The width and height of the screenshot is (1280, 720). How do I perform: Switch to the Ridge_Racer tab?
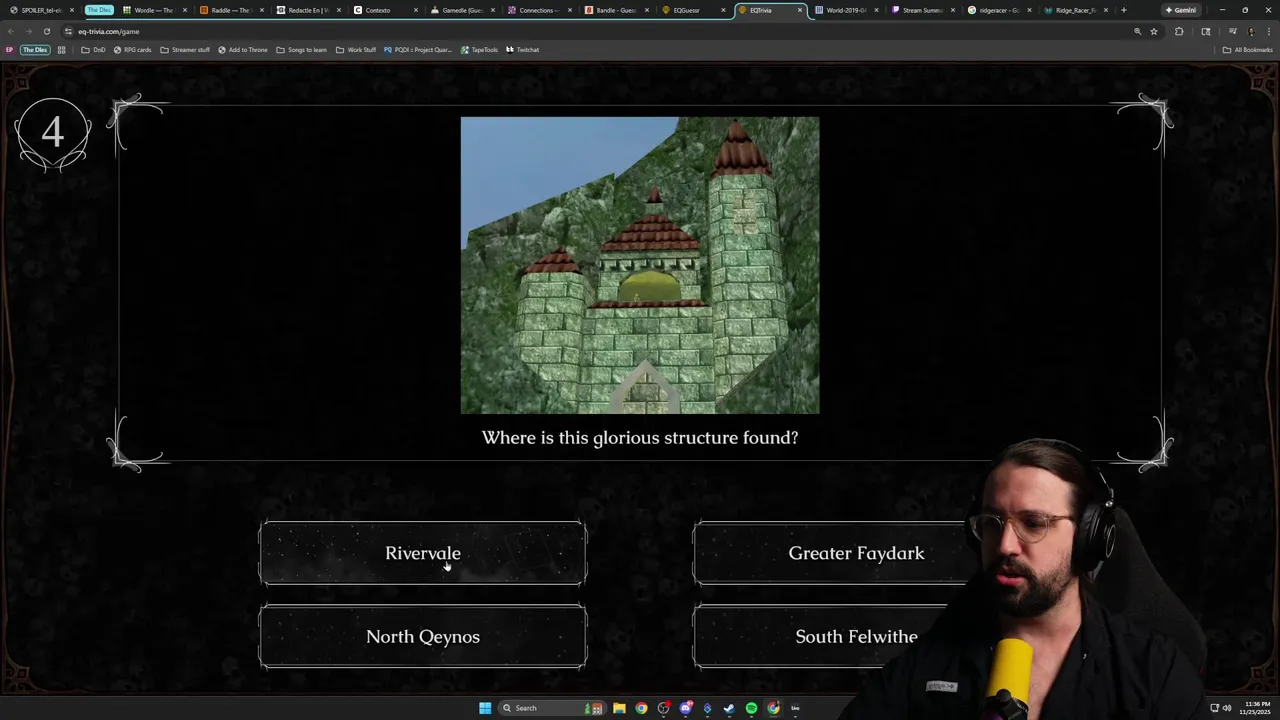(1076, 10)
